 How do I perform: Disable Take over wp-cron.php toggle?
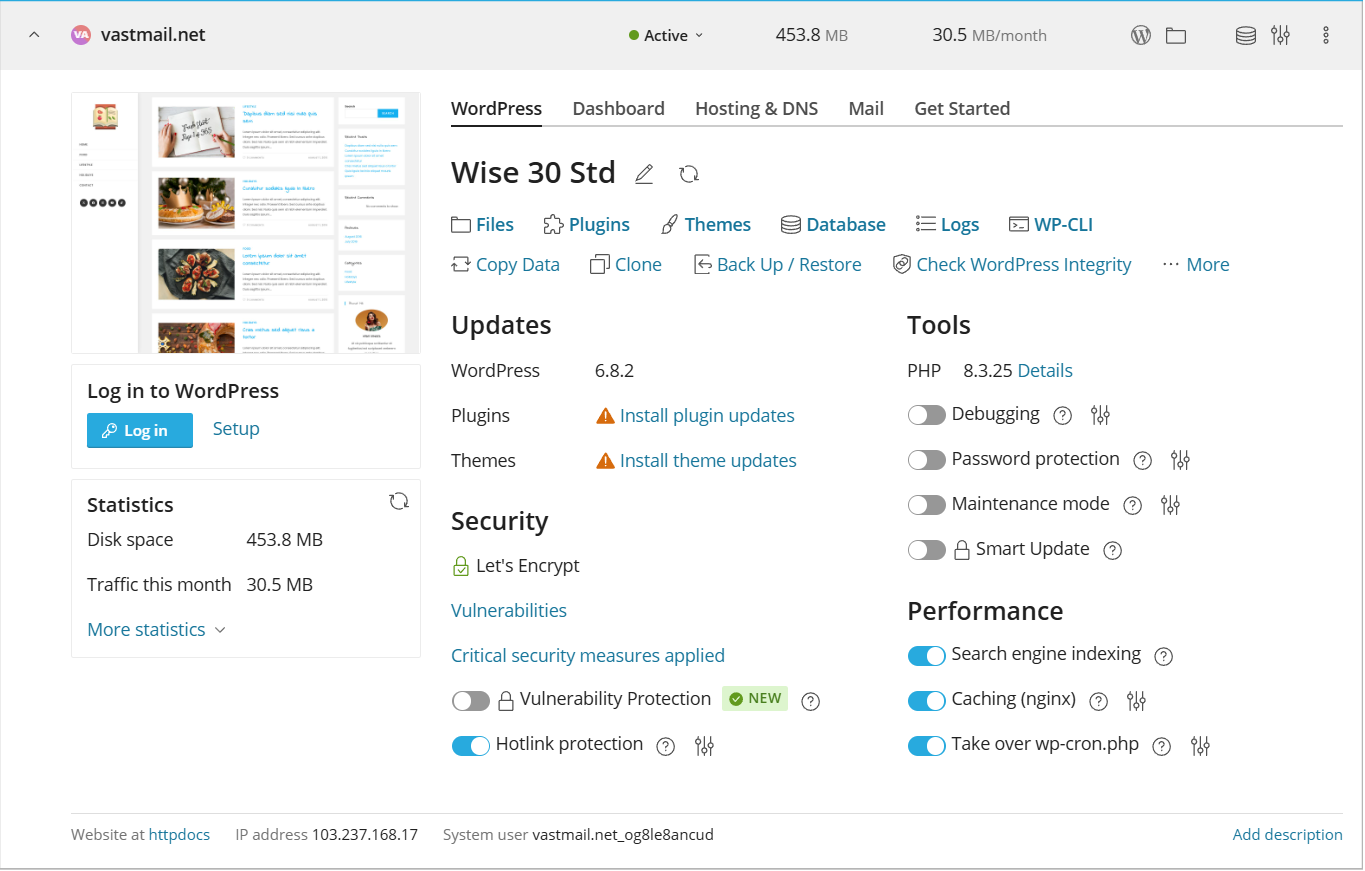coord(927,746)
